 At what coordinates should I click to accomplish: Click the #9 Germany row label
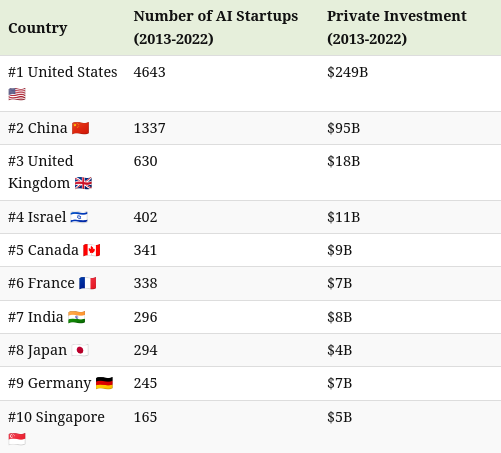click(50, 383)
